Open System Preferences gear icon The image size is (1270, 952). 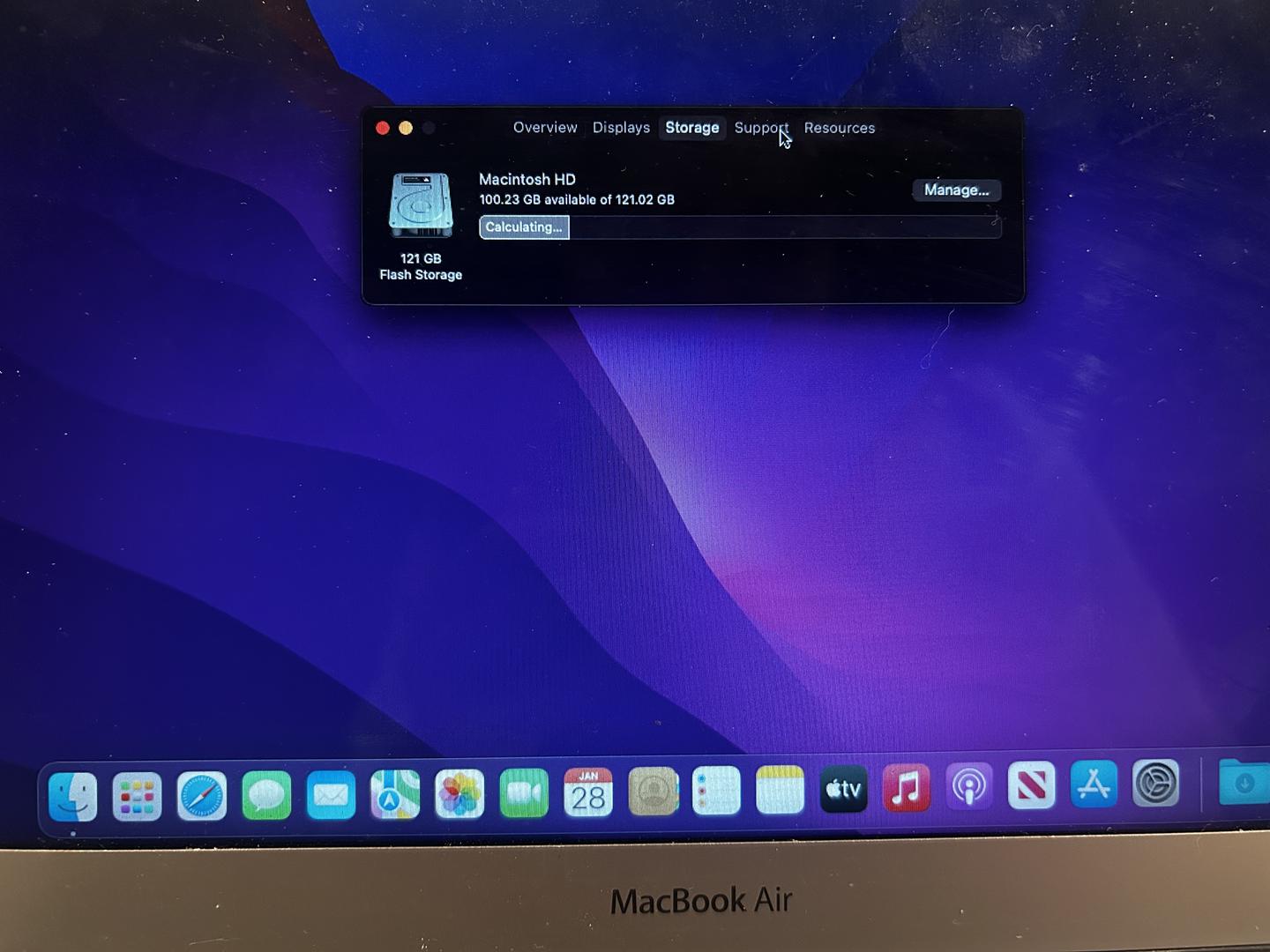pos(1155,783)
